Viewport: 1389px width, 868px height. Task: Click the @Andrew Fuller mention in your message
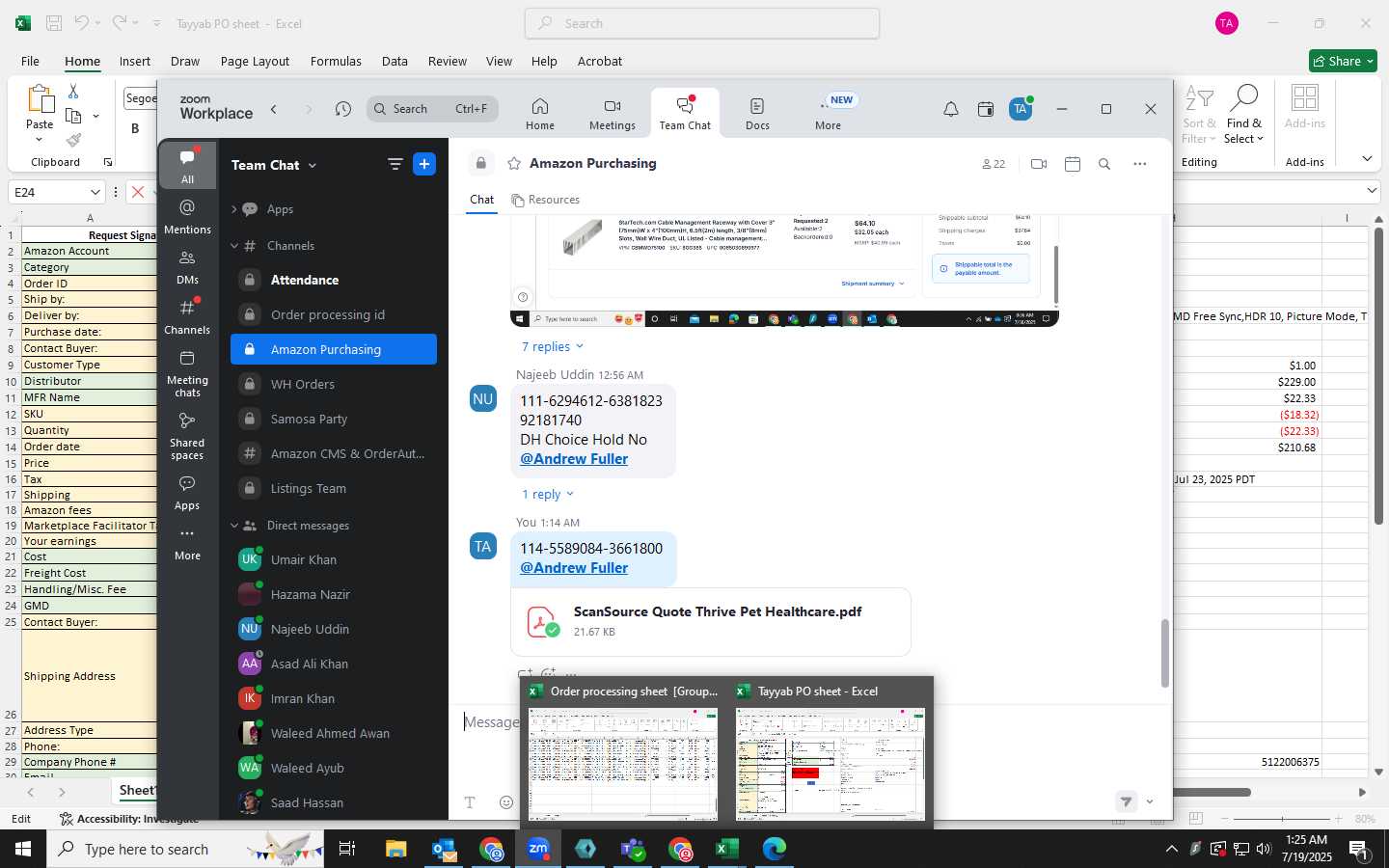coord(574,568)
